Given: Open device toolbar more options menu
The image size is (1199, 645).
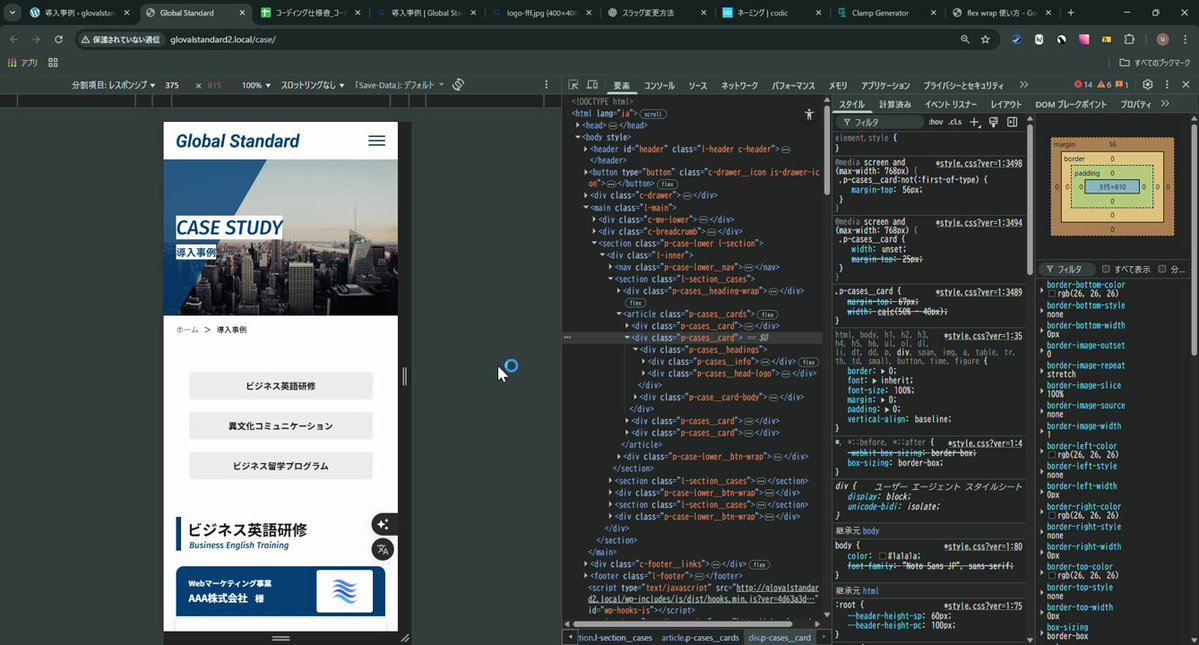Looking at the screenshot, I should click(x=546, y=85).
